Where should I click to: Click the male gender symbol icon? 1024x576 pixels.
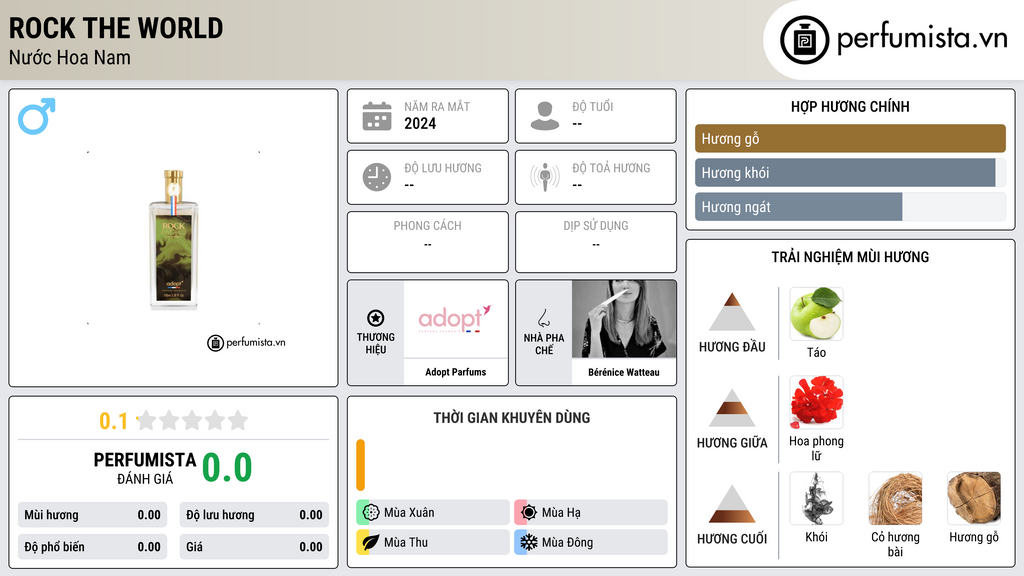pos(37,116)
